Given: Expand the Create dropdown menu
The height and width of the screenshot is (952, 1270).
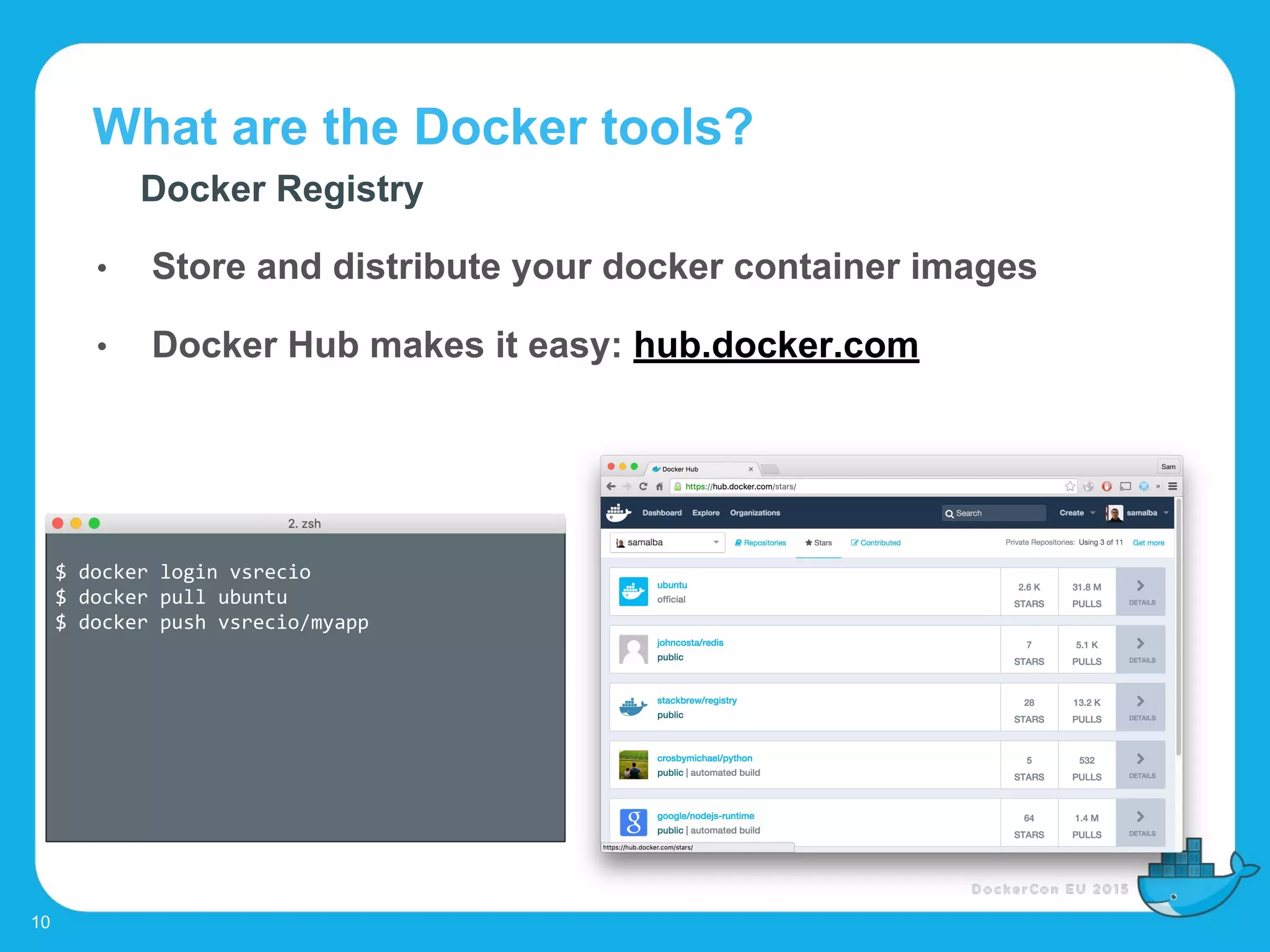Looking at the screenshot, I should pos(1077,513).
